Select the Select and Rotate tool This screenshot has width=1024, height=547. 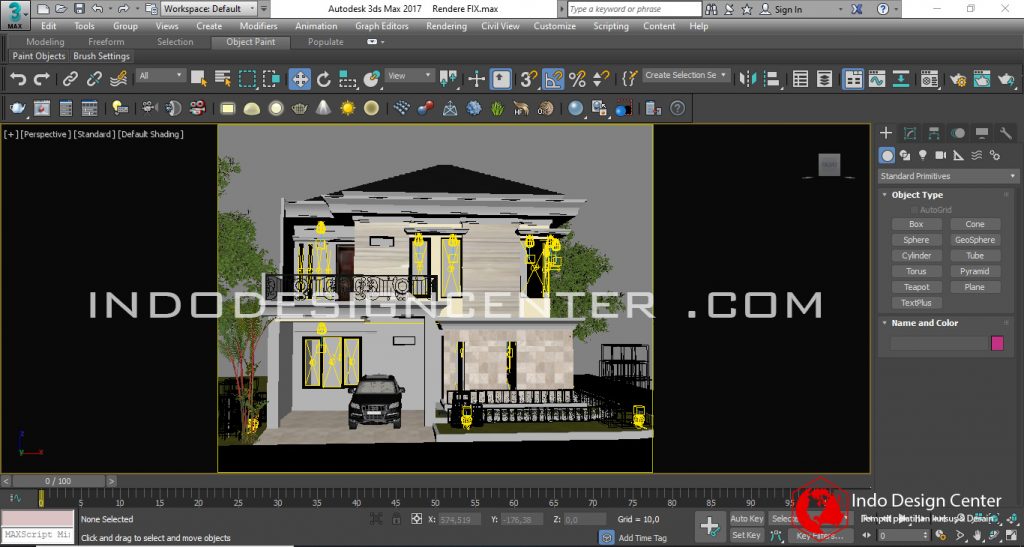click(323, 79)
